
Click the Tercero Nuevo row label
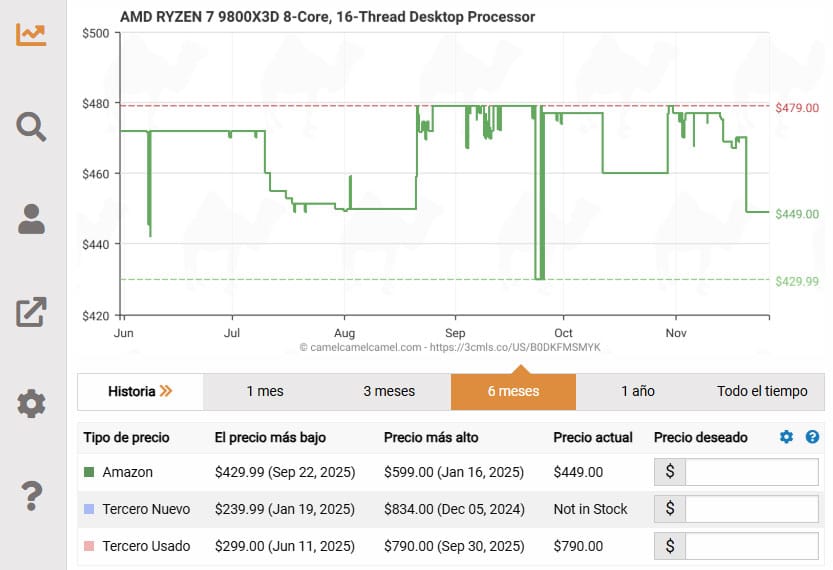146,509
